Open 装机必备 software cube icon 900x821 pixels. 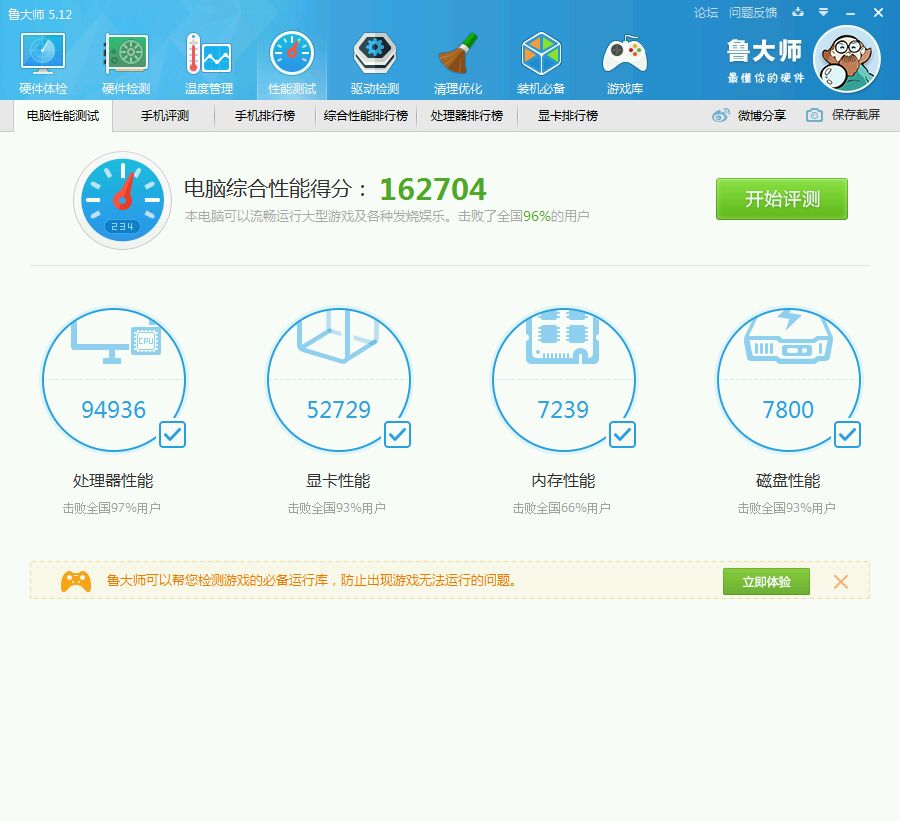(x=541, y=53)
